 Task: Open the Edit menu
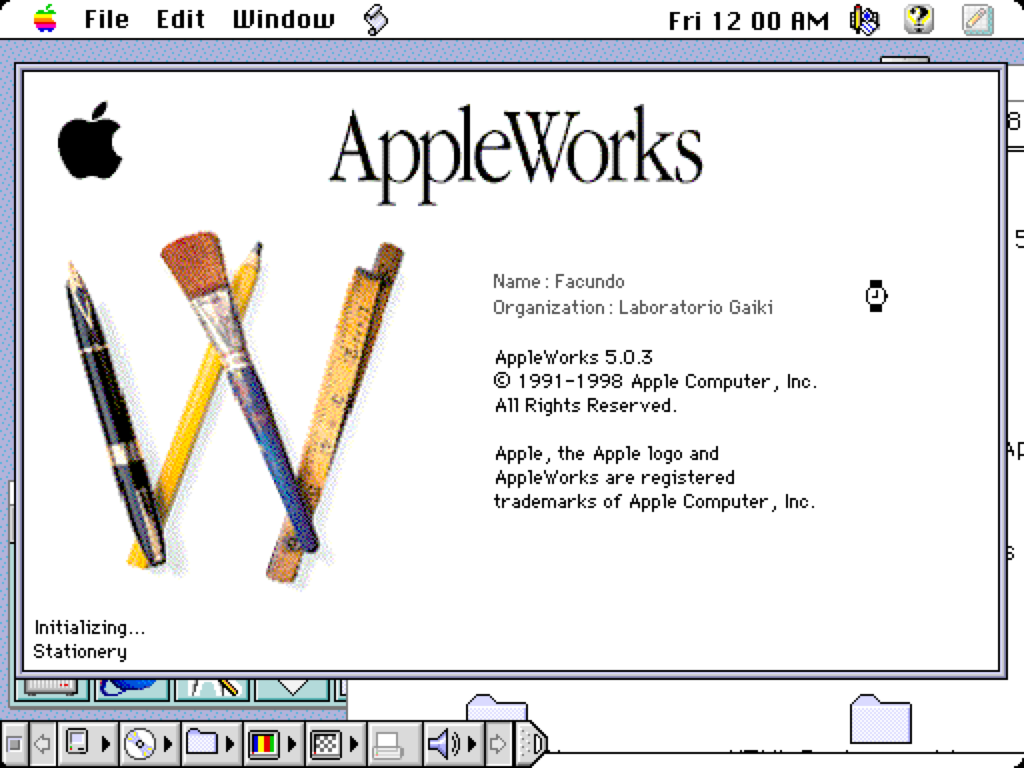(x=181, y=19)
